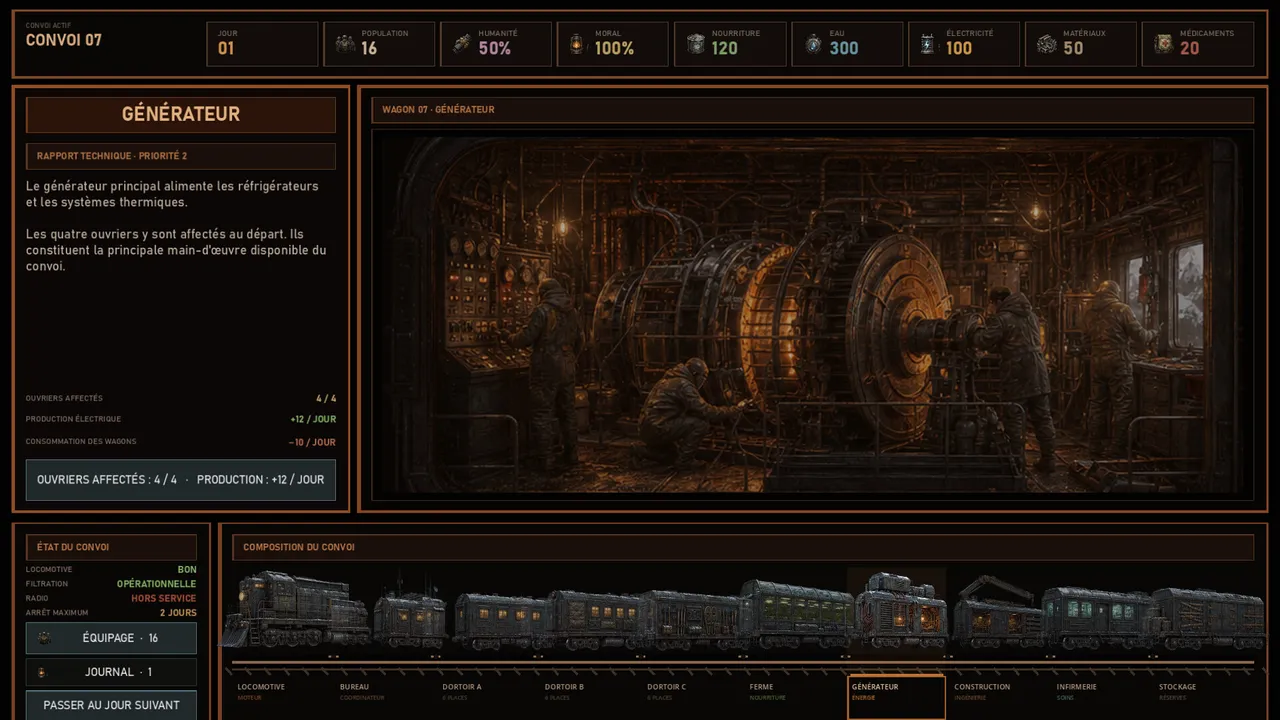The width and height of the screenshot is (1280, 720).
Task: Open the Bureau tab label
Action: (354, 687)
